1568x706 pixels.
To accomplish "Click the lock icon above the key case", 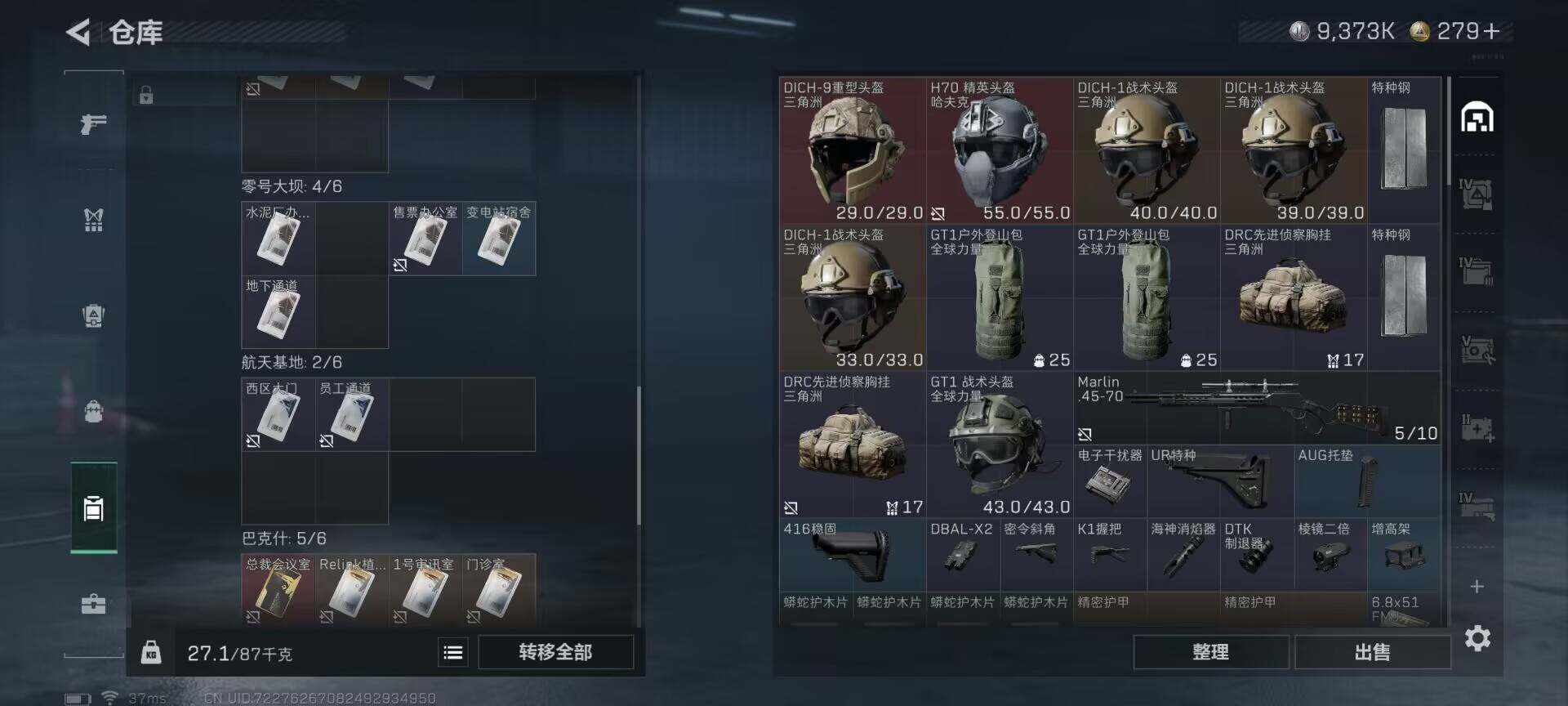I will coord(146,95).
